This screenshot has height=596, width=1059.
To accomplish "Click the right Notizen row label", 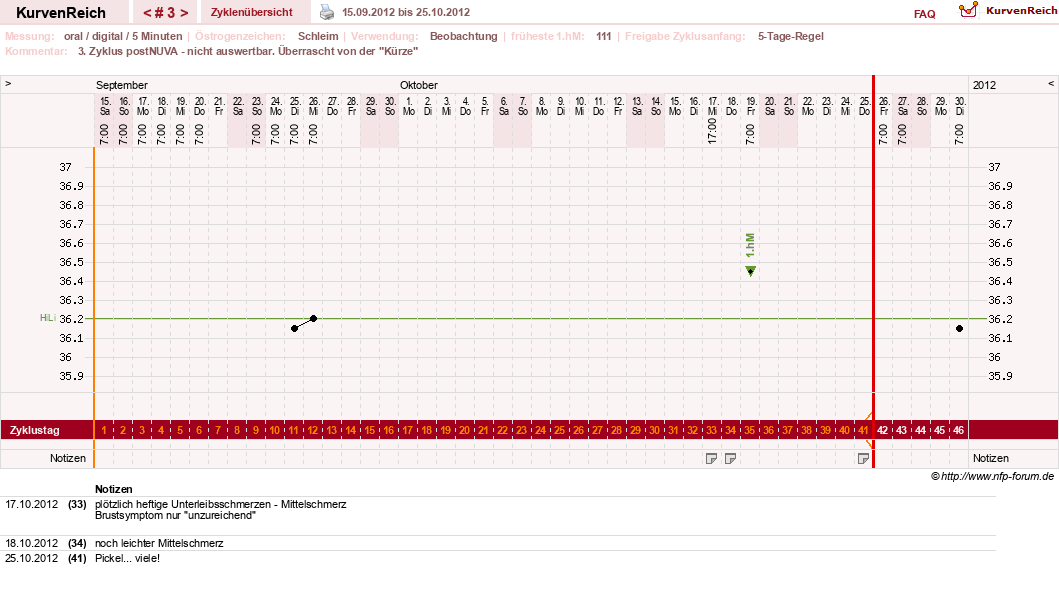I will click(991, 458).
